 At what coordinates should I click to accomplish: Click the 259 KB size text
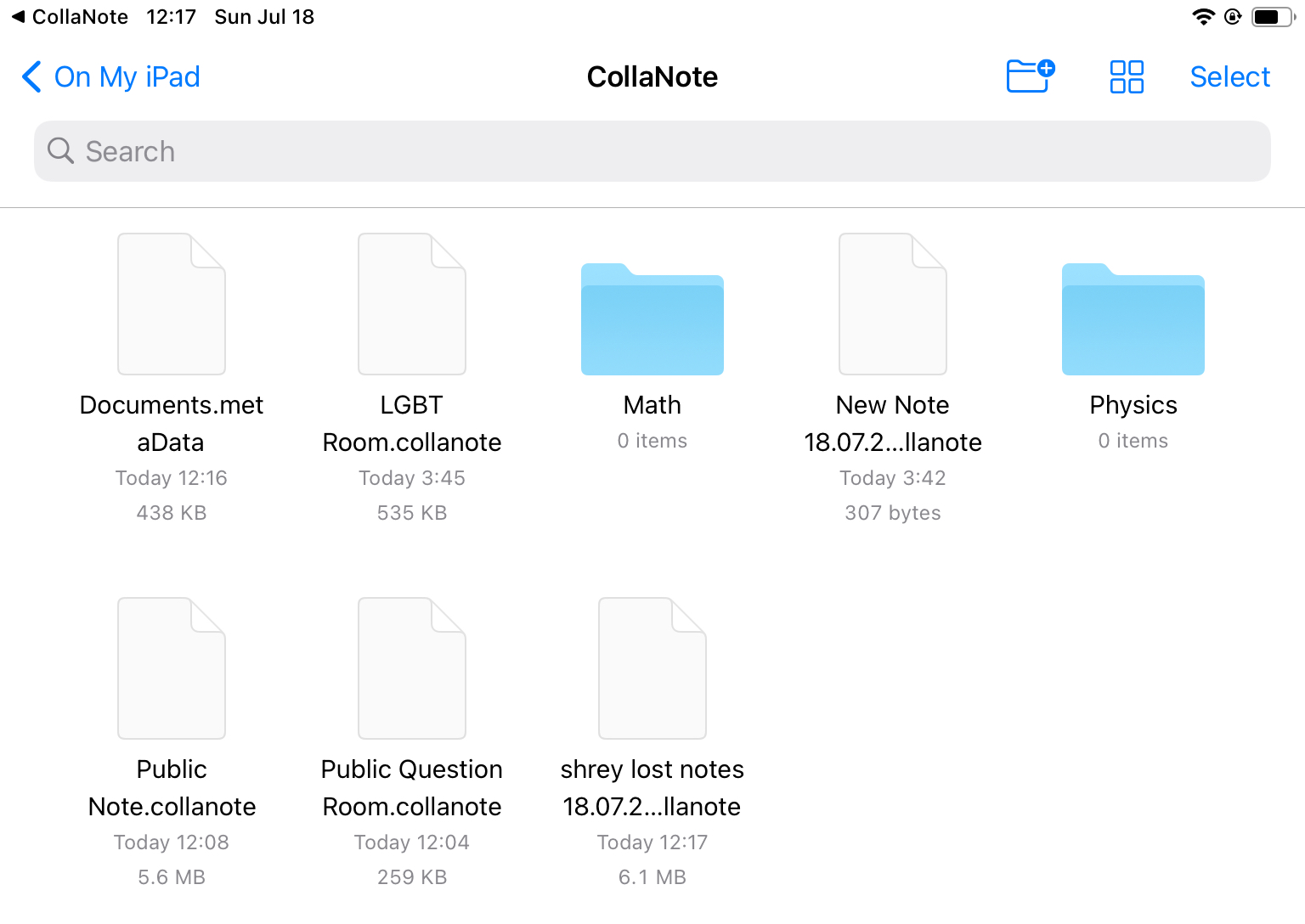tap(412, 877)
